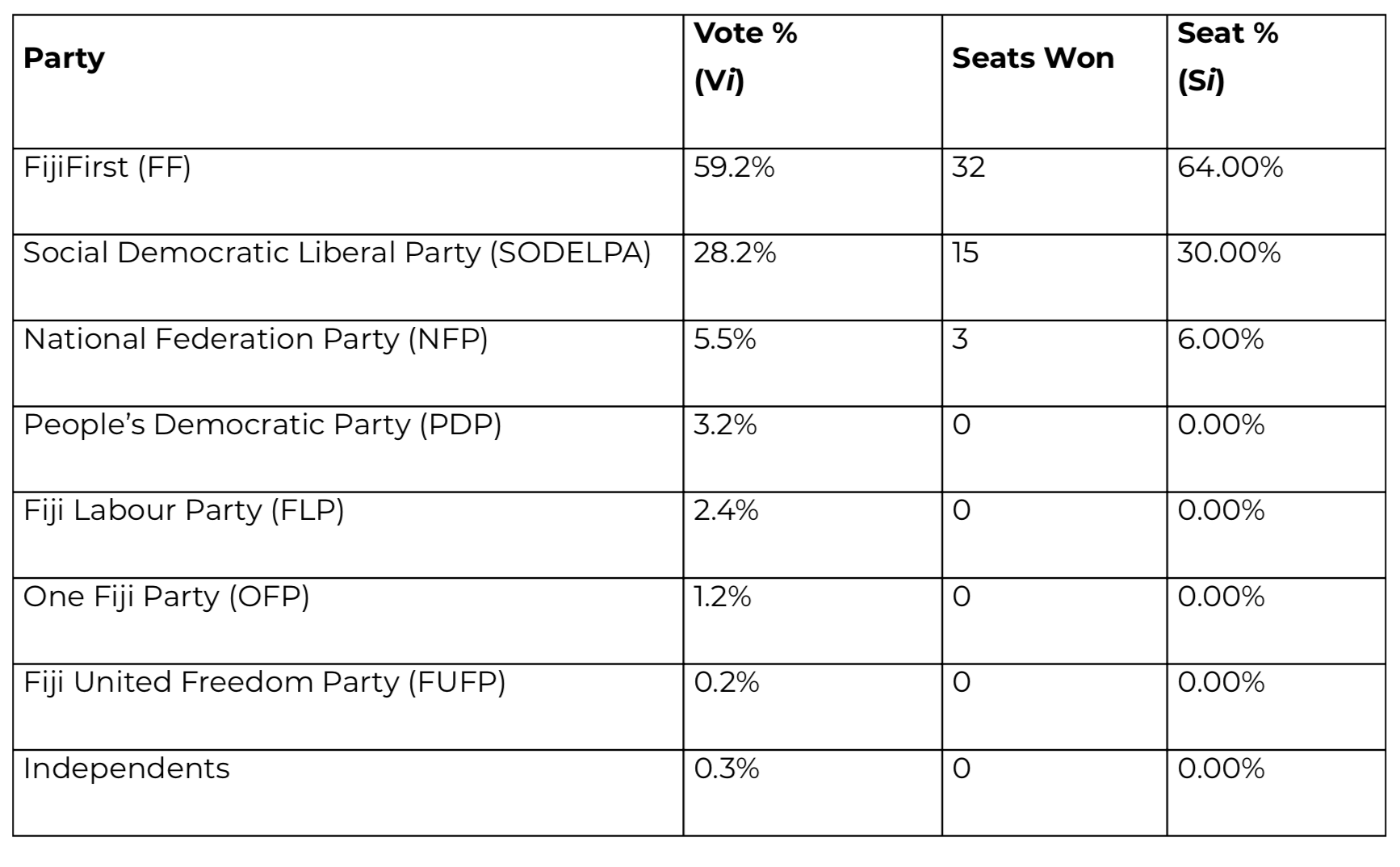The height and width of the screenshot is (867, 1400).
Task: Click the Party column header
Action: pyautogui.click(x=65, y=58)
